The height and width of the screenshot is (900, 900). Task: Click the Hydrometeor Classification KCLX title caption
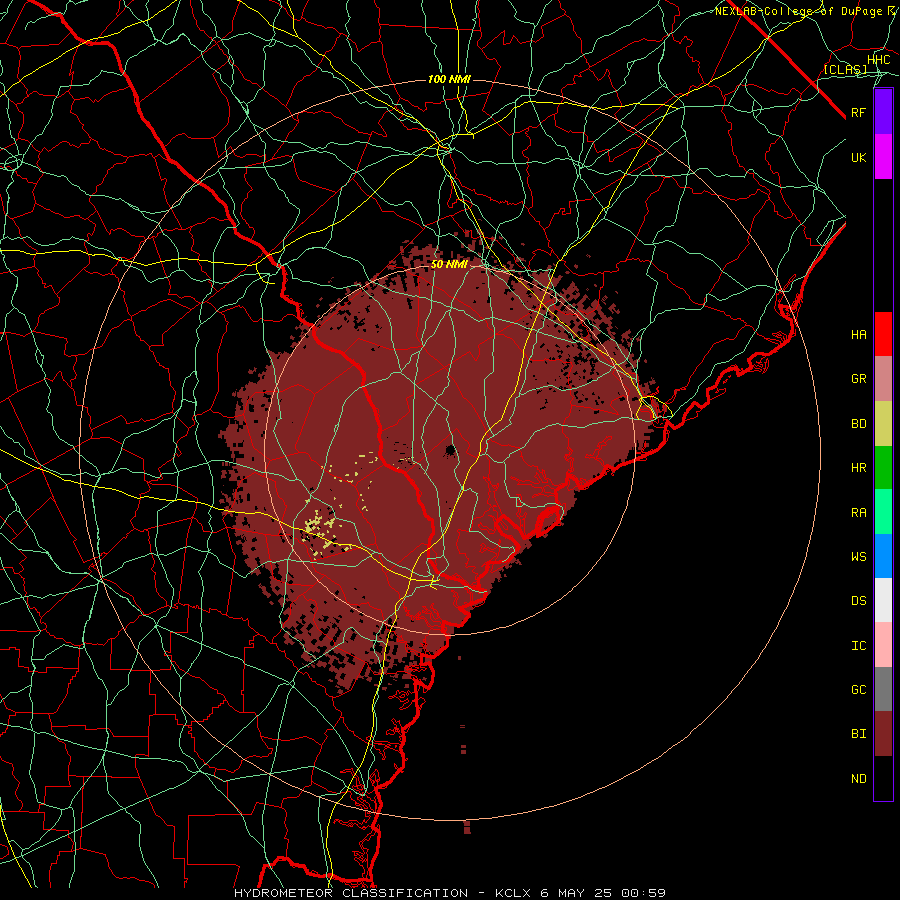(x=450, y=893)
